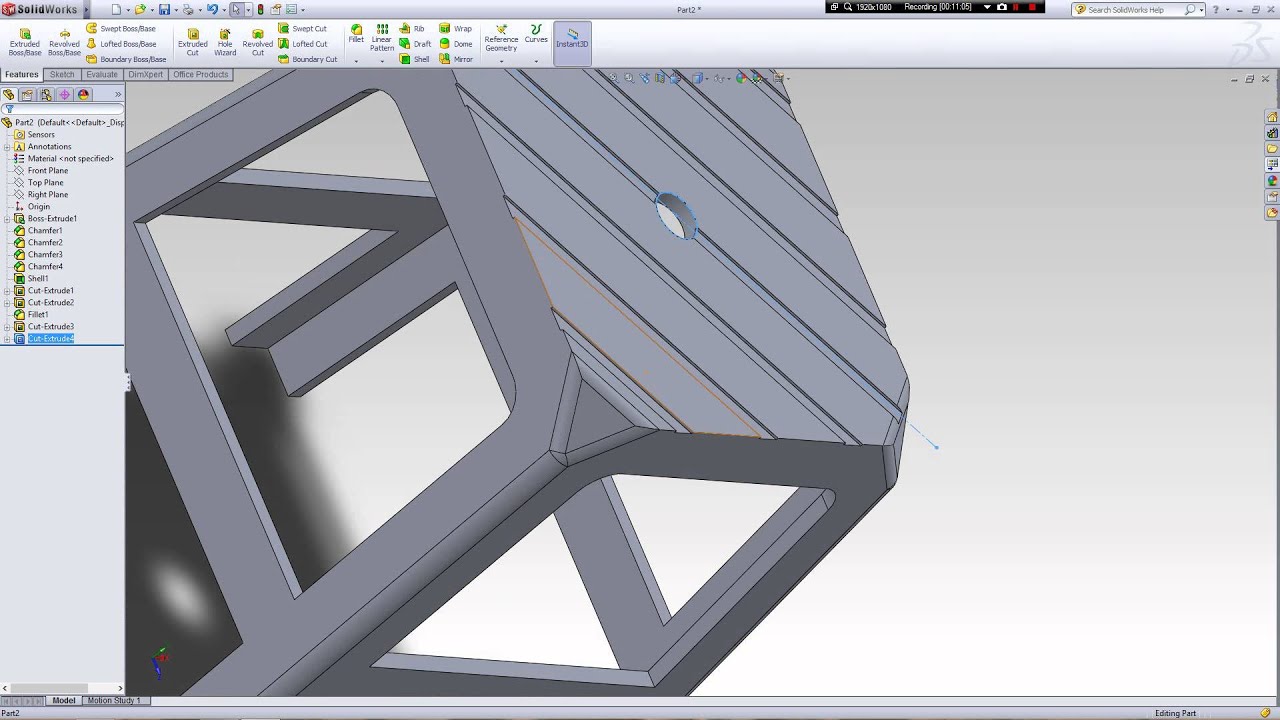The height and width of the screenshot is (720, 1280).
Task: Use the Dome tool
Action: tap(455, 44)
